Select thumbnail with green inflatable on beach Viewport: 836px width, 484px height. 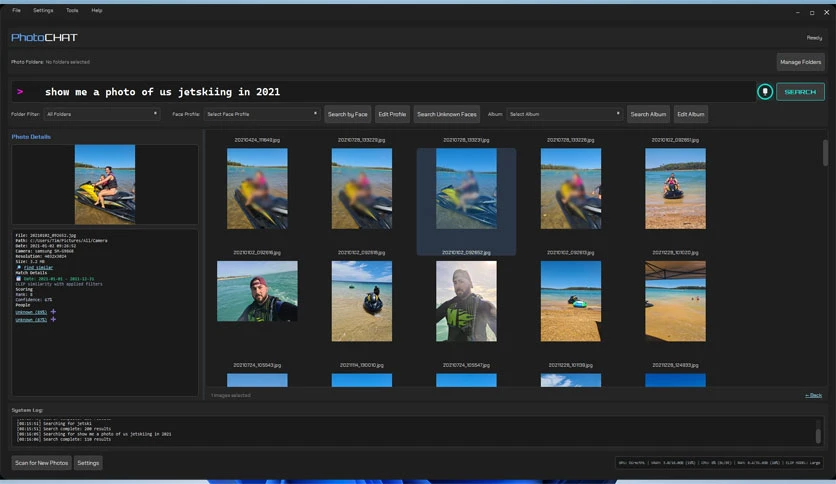570,301
